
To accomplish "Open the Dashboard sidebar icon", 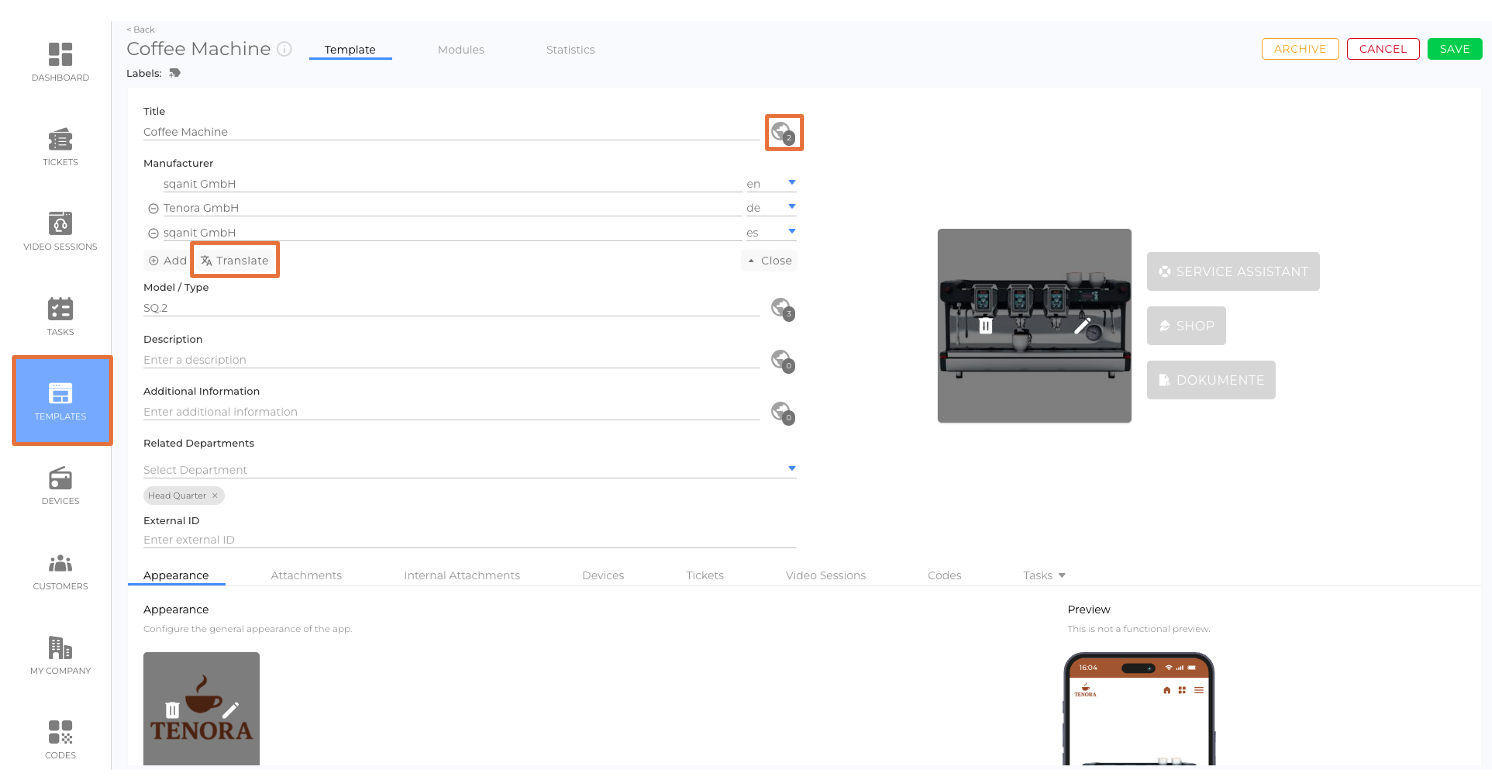I will click(60, 62).
